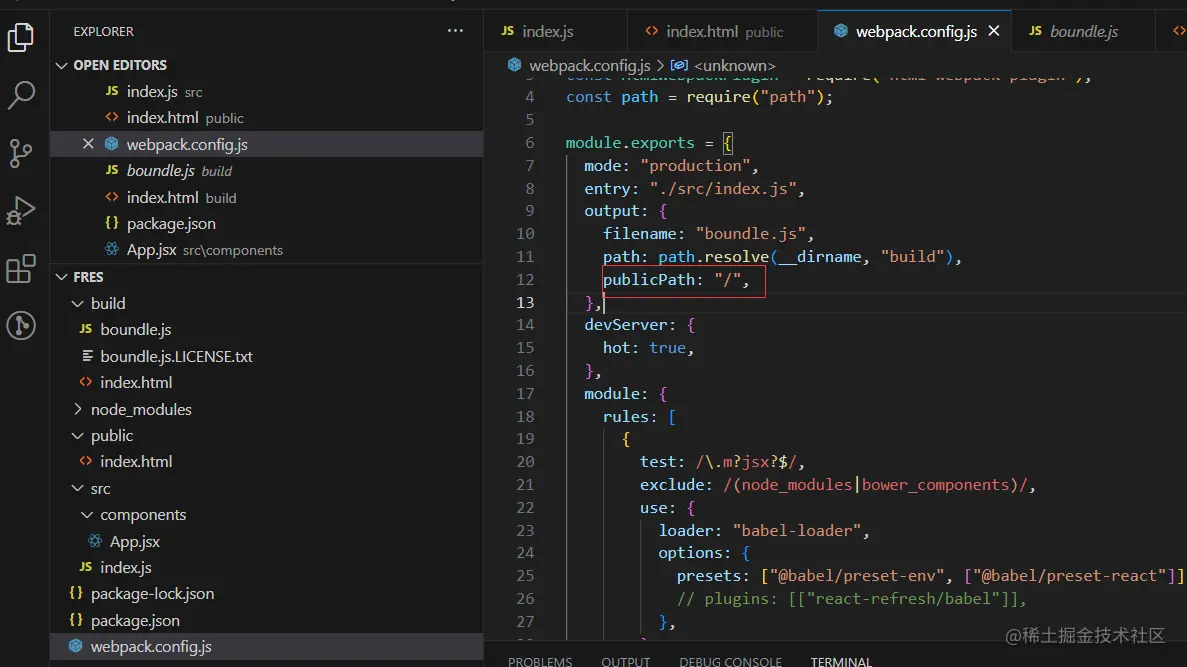Close the webpack.config.js editor tab

tap(994, 31)
